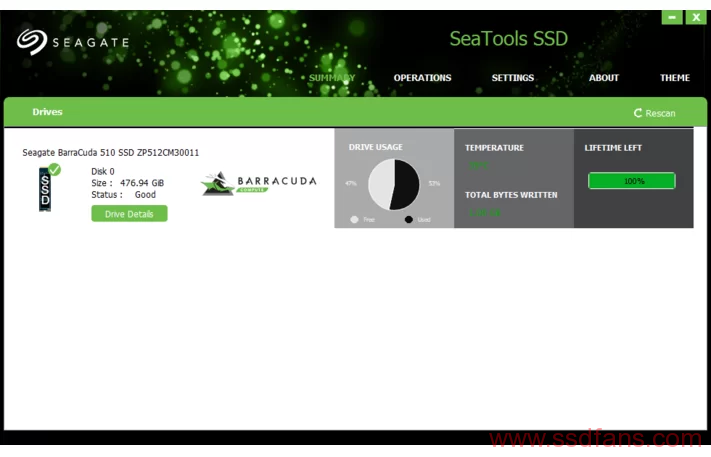
Task: Open Drive Details for Disk 0
Action: pyautogui.click(x=129, y=214)
